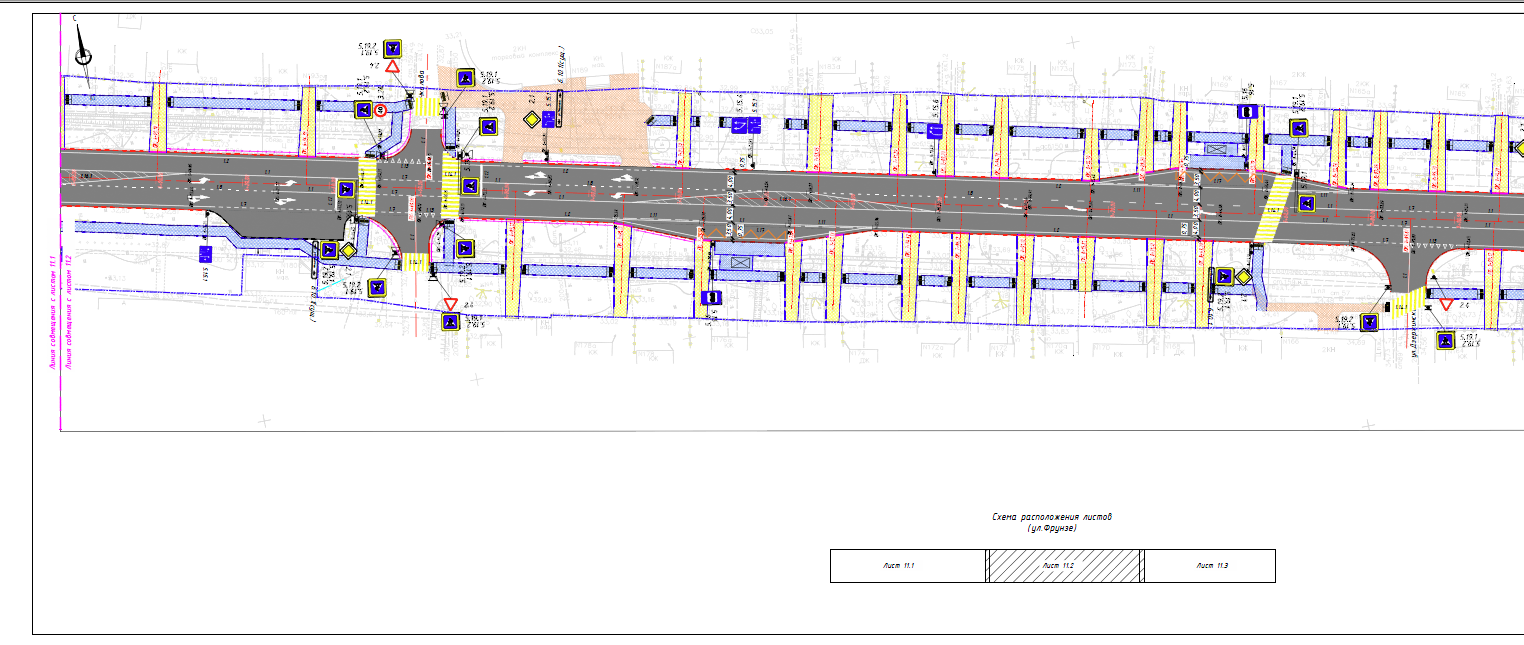
Task: Select the upward red triangle sign near top-left pedestrian sign
Action: [x=393, y=66]
